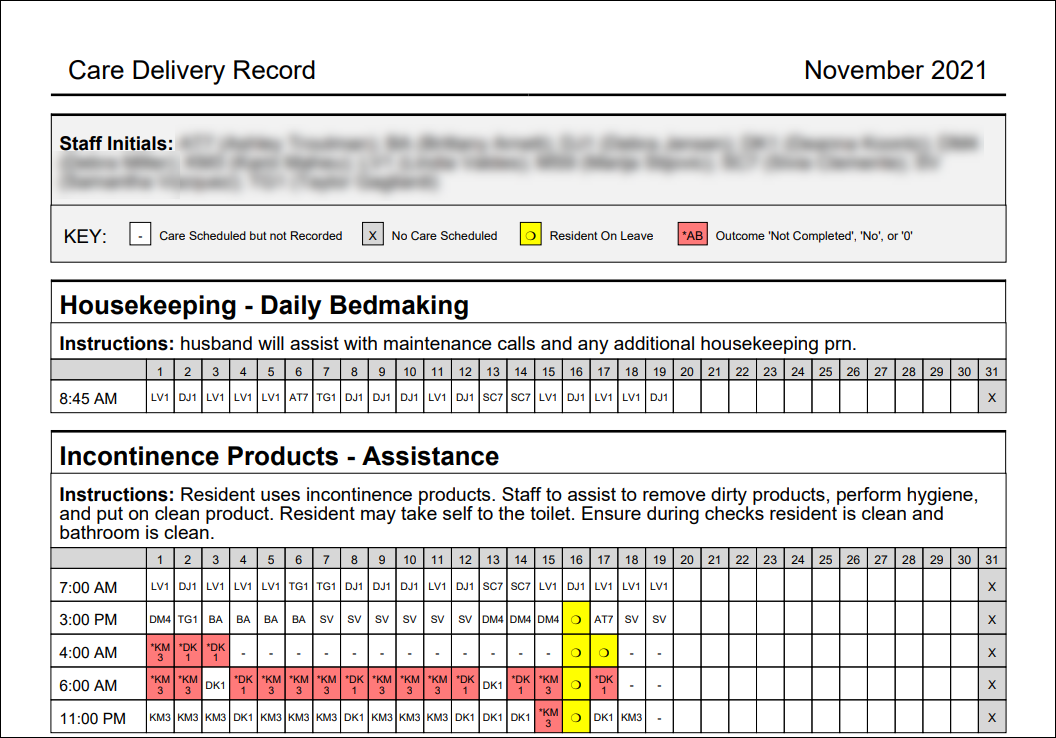
Task: Click the red *KM3 cell in the 4:00 AM row
Action: (x=160, y=652)
